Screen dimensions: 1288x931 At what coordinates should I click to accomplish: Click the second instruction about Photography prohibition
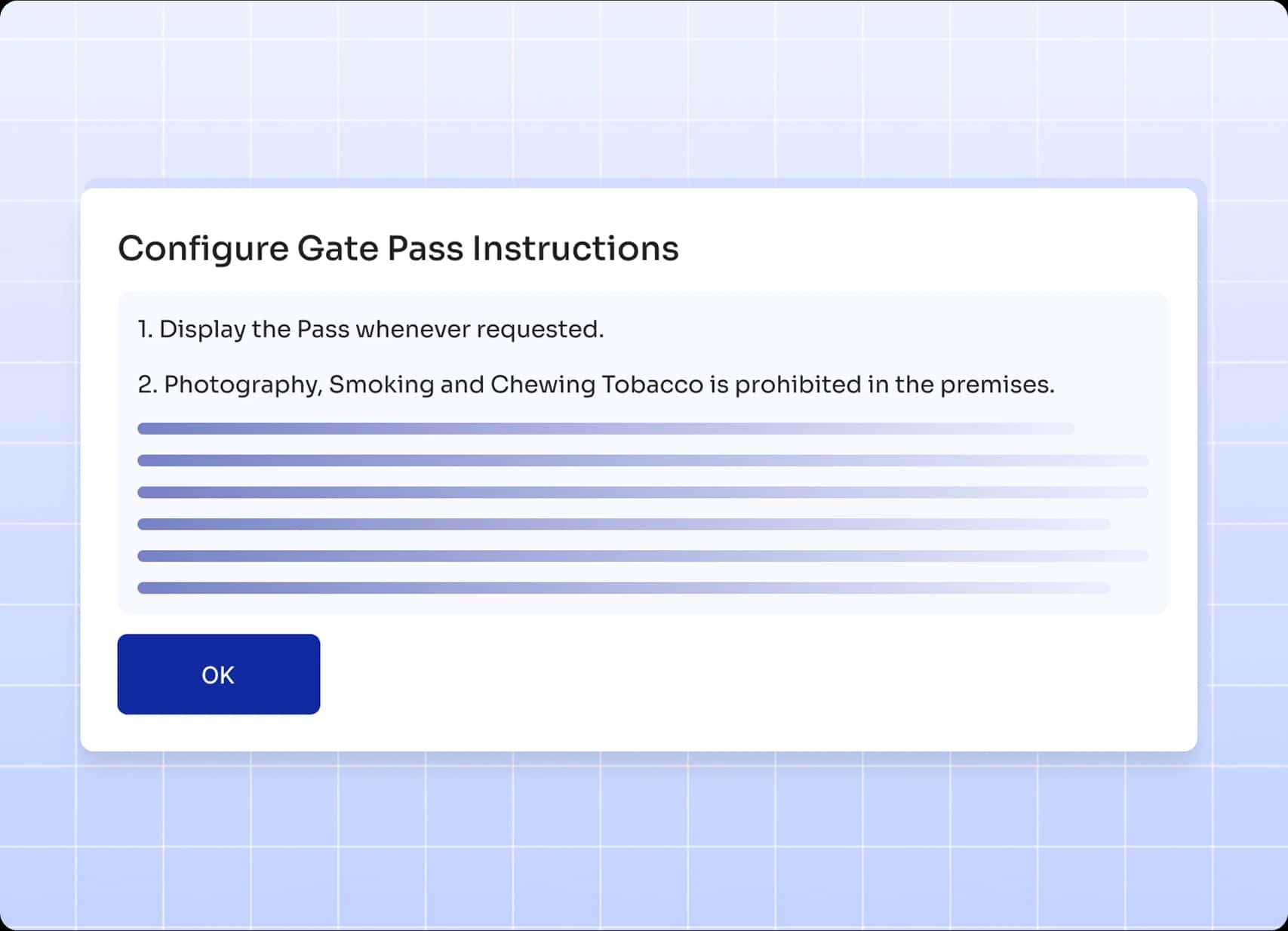click(595, 385)
